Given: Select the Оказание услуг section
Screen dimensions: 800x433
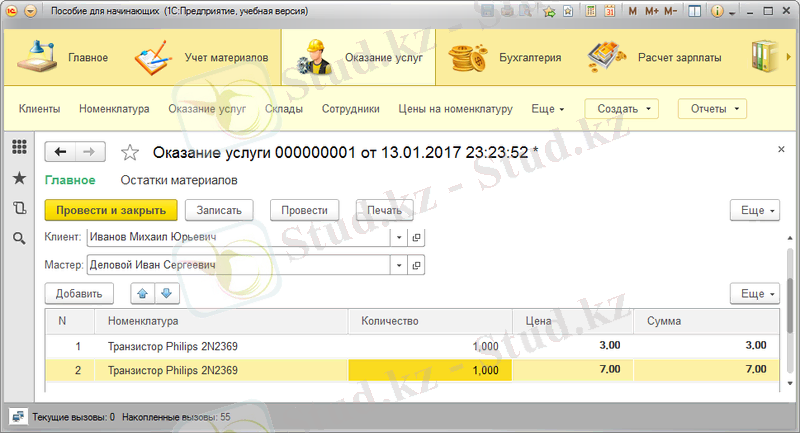Looking at the screenshot, I should (359, 57).
